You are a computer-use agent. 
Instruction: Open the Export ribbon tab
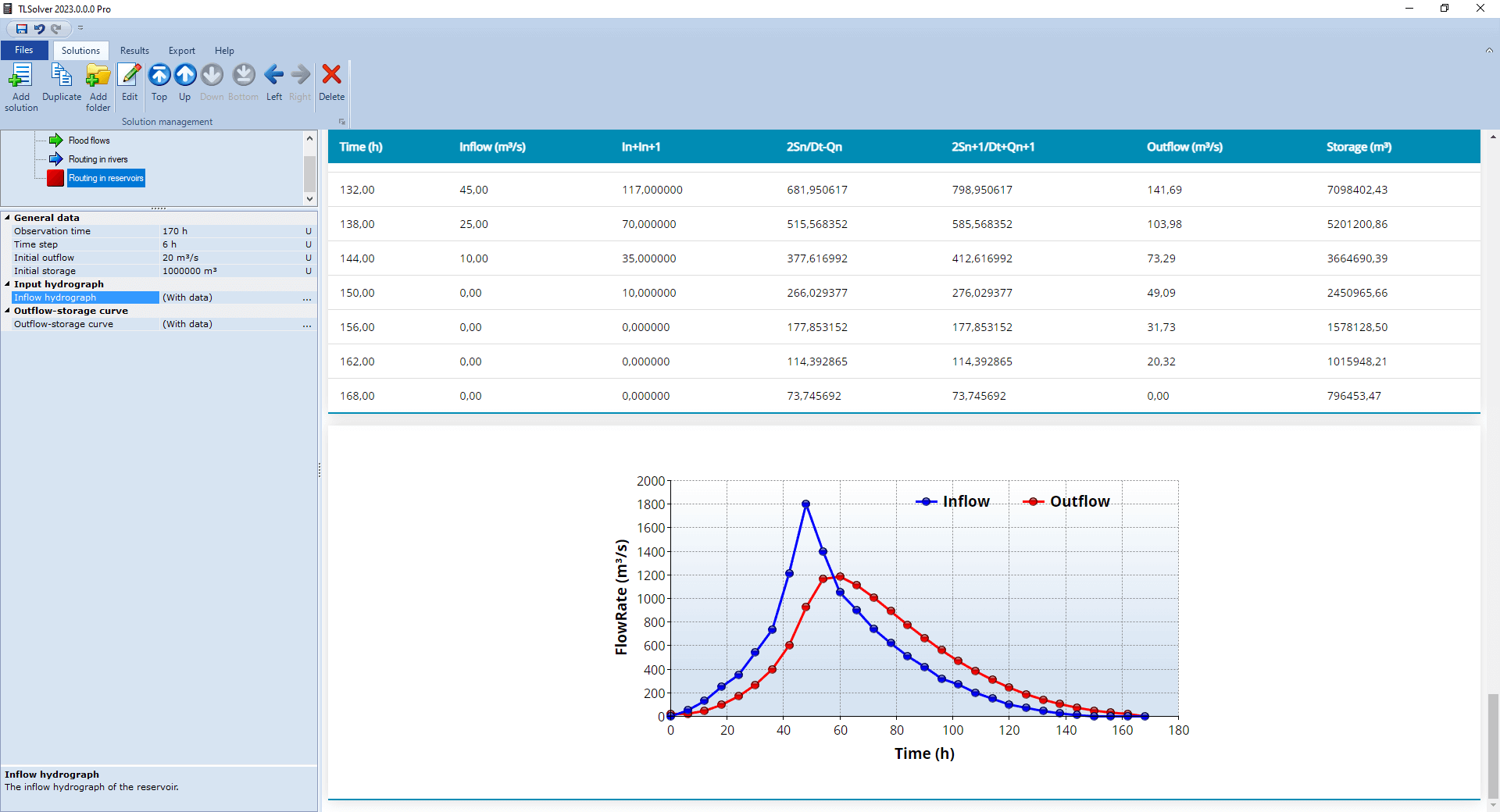[182, 51]
